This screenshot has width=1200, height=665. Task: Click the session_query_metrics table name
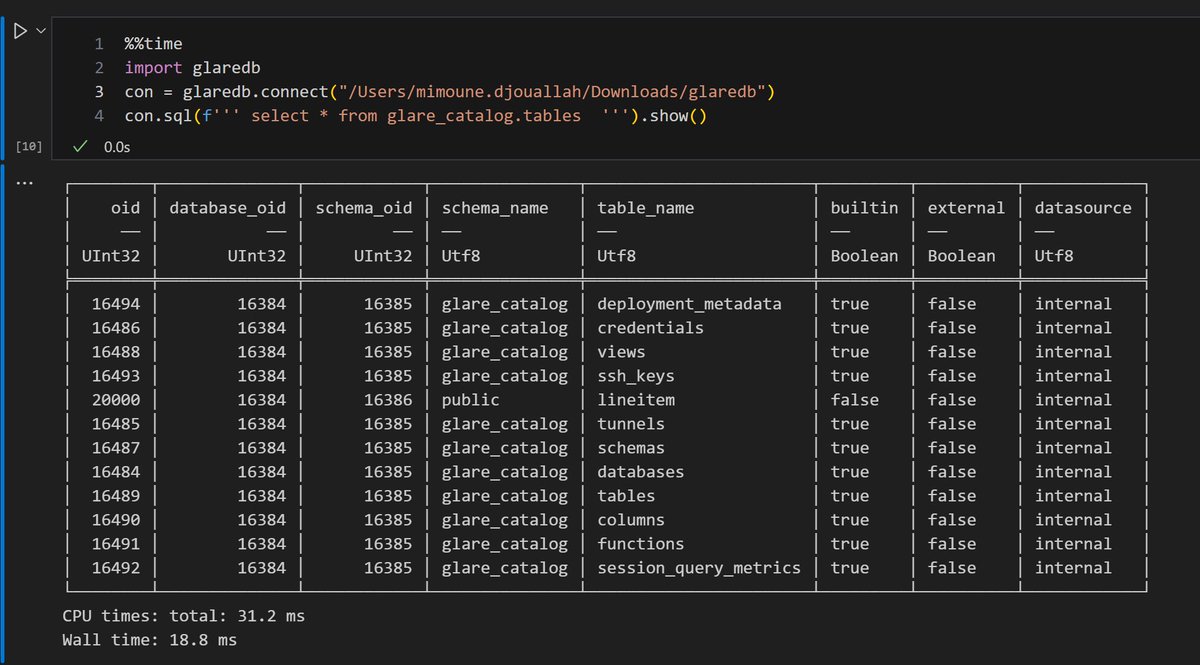(699, 568)
